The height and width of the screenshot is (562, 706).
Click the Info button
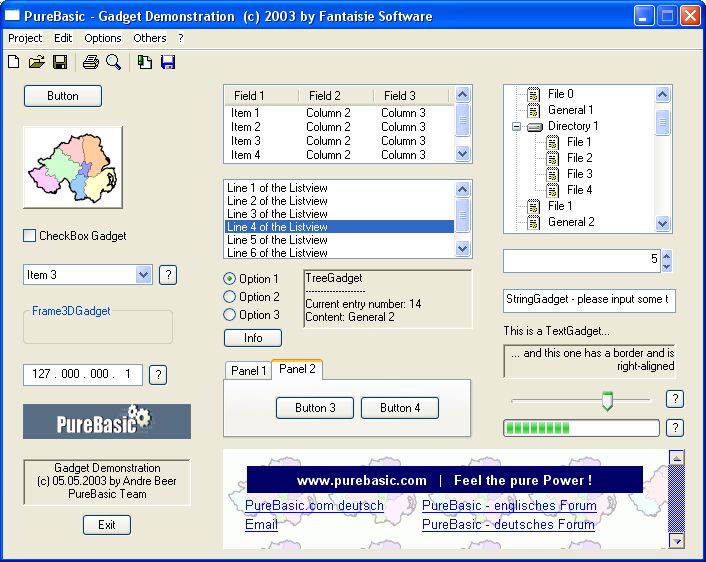click(253, 338)
